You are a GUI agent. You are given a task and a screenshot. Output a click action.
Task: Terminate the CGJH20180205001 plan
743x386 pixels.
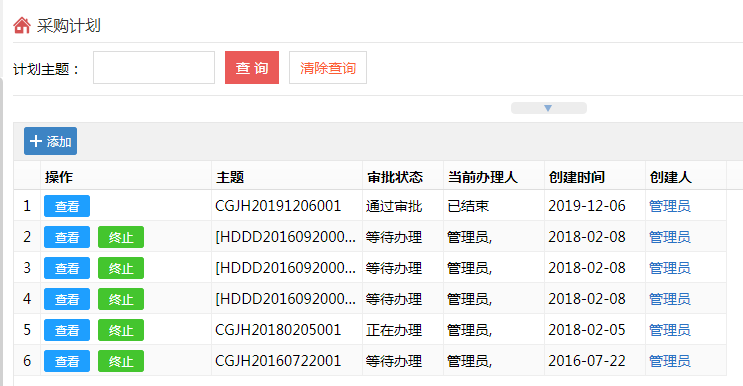coord(121,330)
